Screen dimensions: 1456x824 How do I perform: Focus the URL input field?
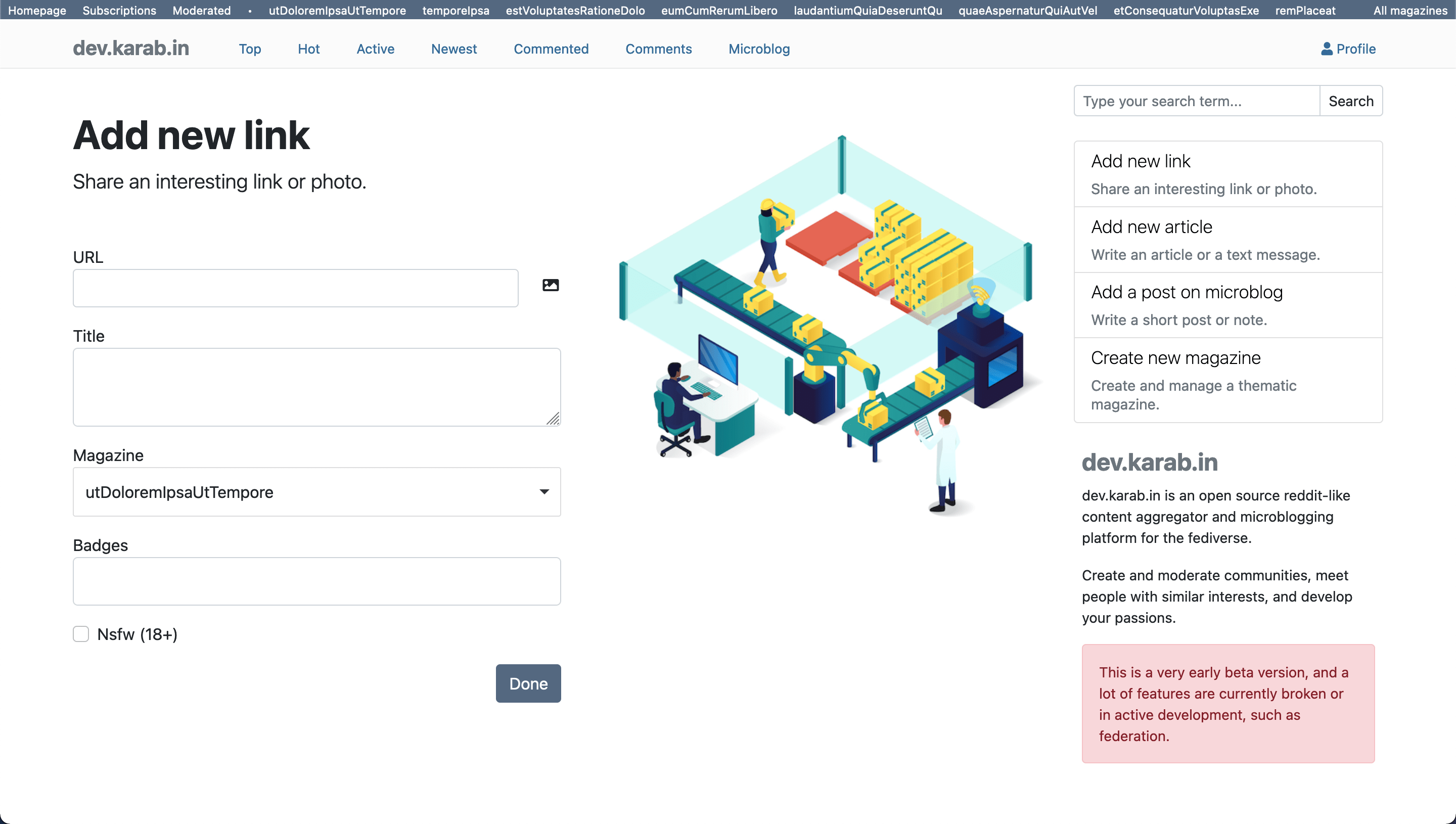pyautogui.click(x=295, y=288)
